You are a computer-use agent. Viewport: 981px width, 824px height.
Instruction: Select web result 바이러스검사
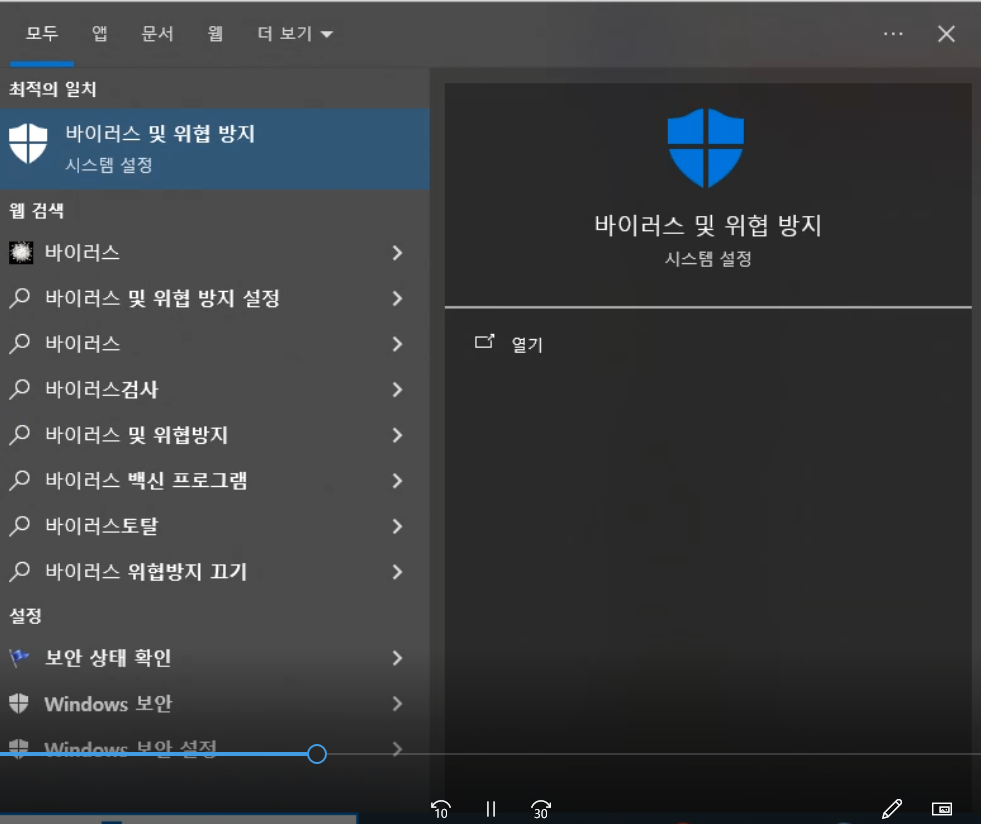tap(101, 390)
